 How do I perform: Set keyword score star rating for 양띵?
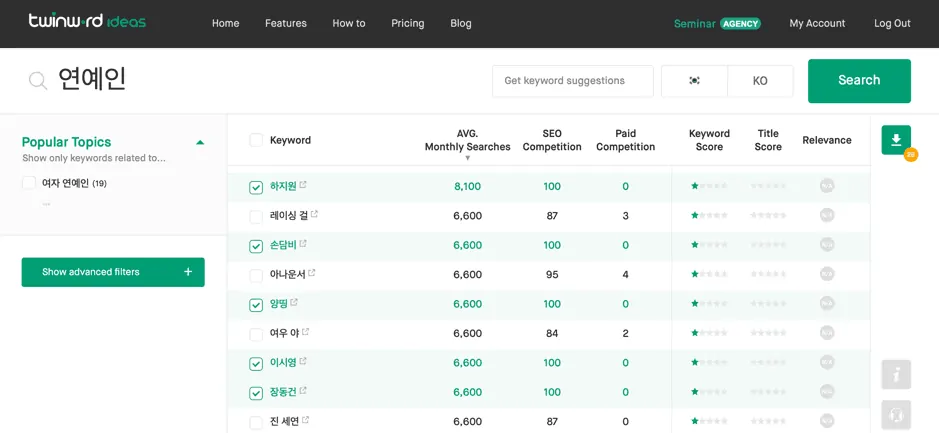[709, 304]
